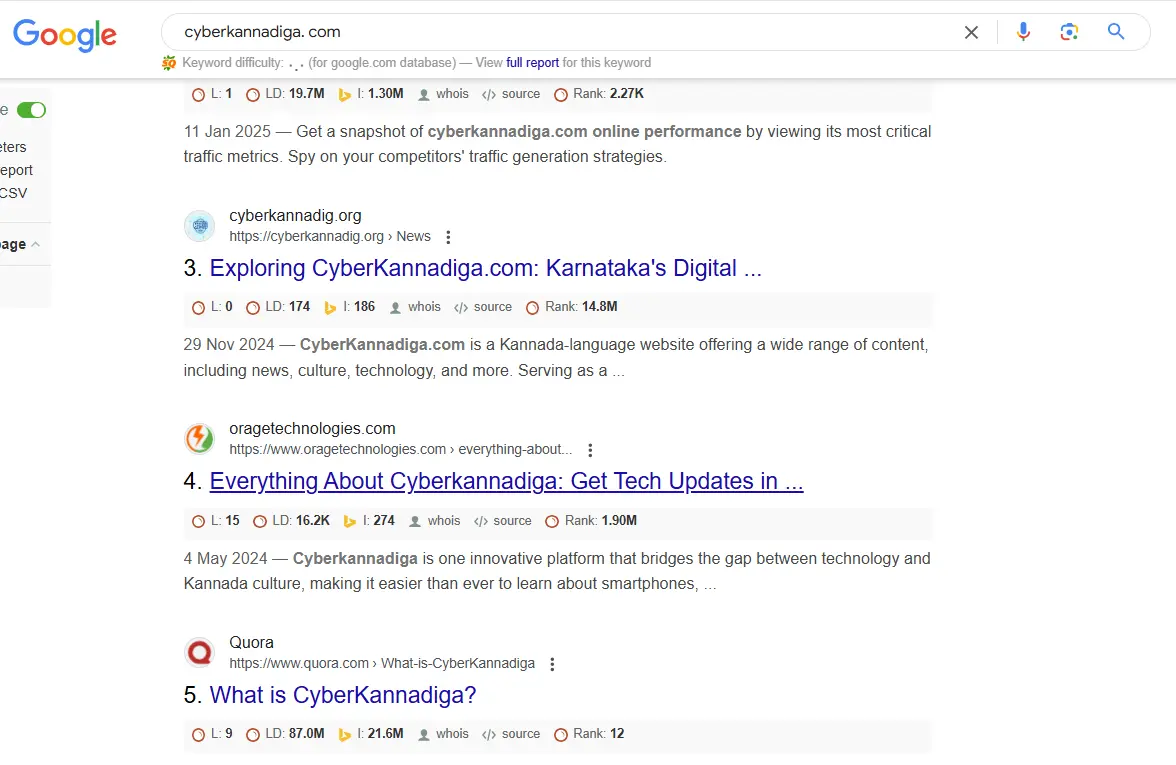1176x765 pixels.
Task: Click the SEOquake keyword difficulty icon
Action: click(170, 63)
